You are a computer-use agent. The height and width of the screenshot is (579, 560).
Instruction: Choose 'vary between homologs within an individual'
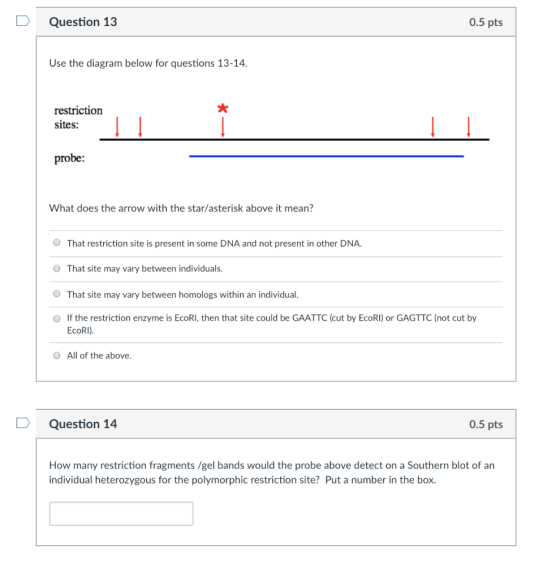pyautogui.click(x=56, y=294)
